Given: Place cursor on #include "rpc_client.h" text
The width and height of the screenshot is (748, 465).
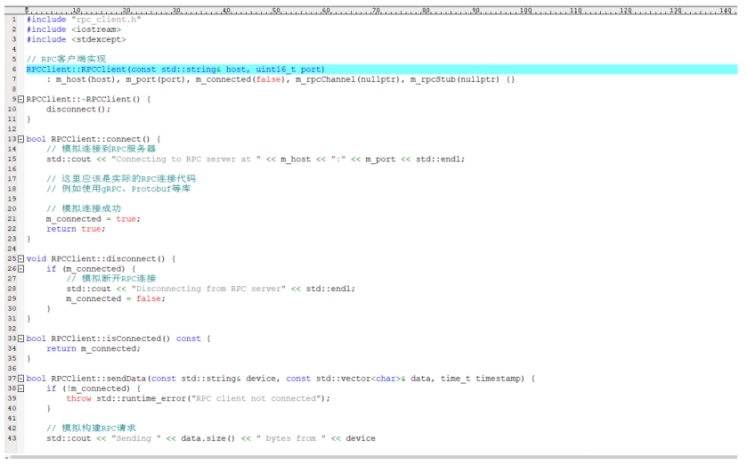Looking at the screenshot, I should pos(80,19).
